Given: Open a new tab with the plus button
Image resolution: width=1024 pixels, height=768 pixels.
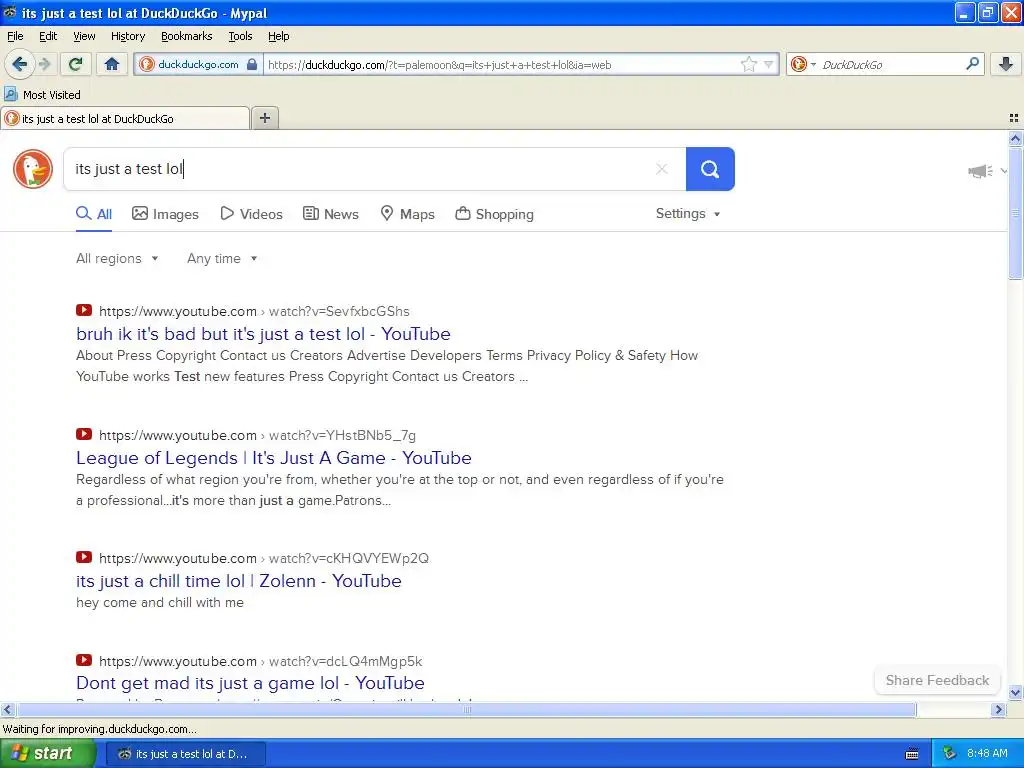Looking at the screenshot, I should click(264, 118).
